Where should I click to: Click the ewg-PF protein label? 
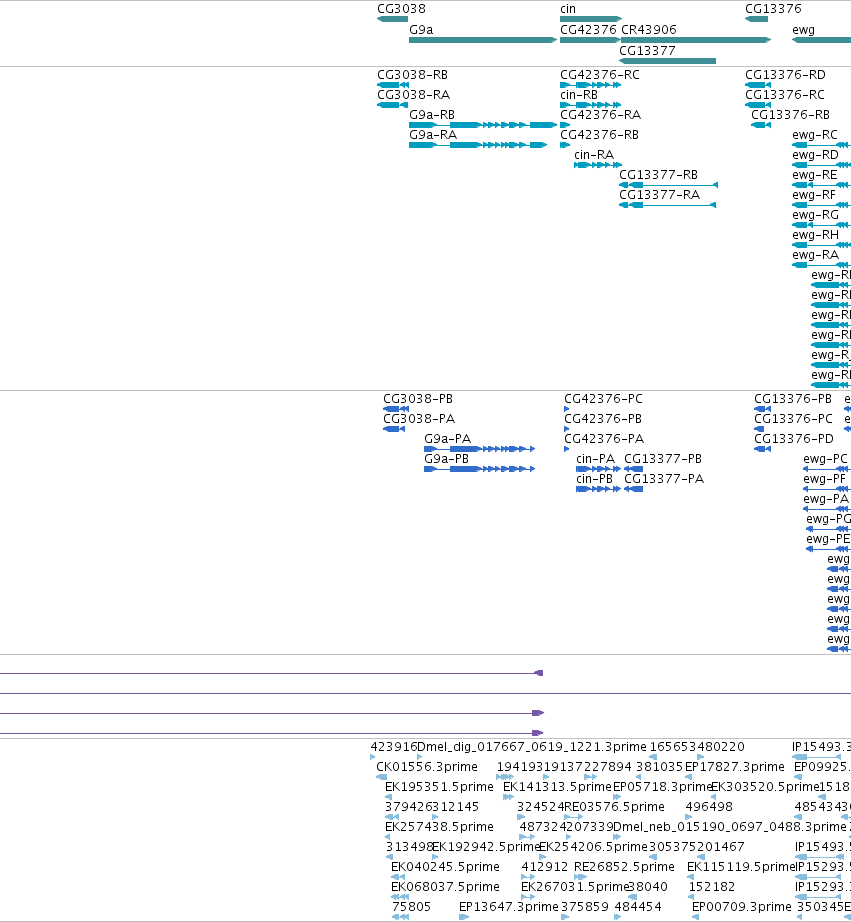pyautogui.click(x=825, y=479)
